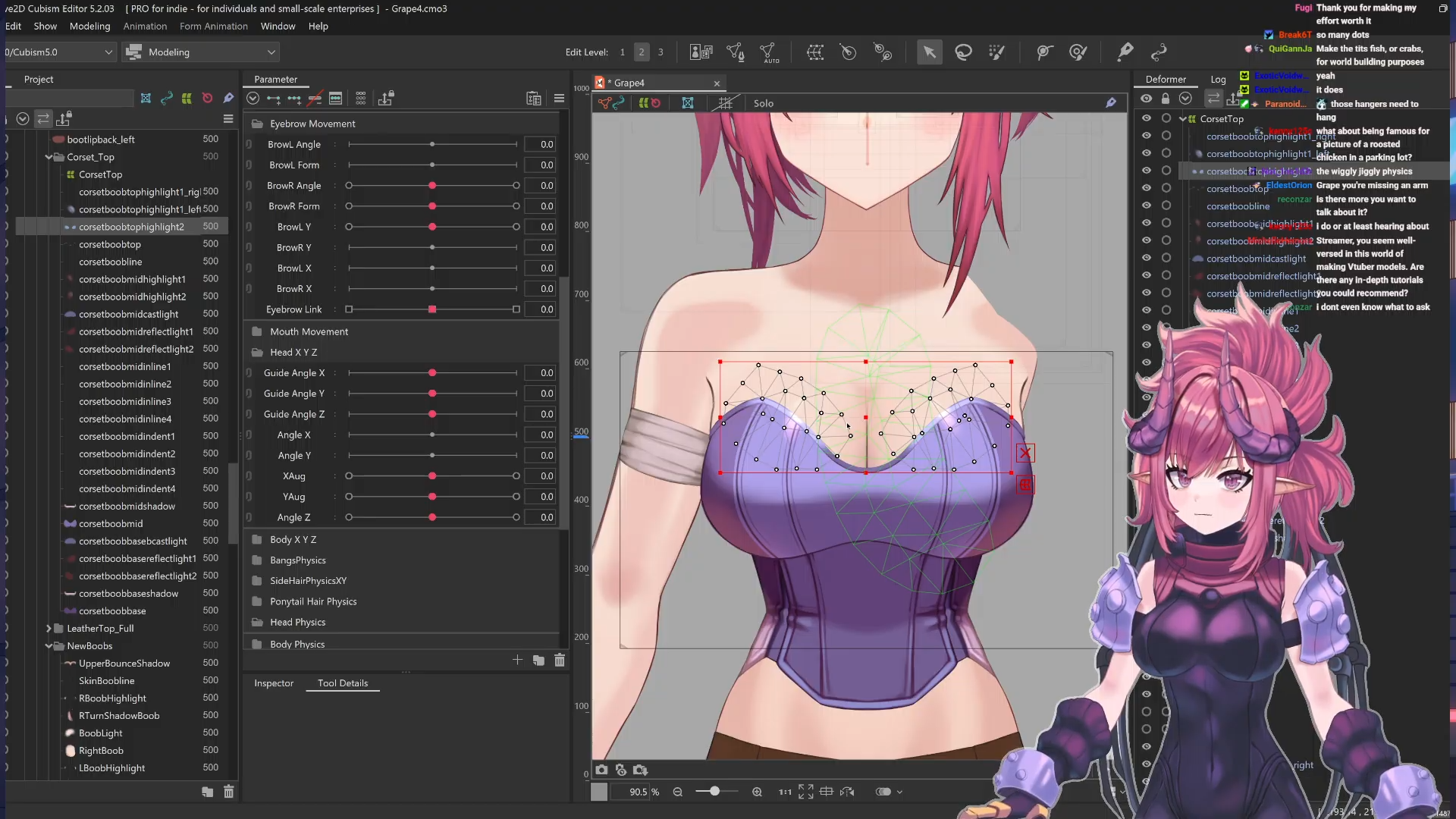1456x819 pixels.
Task: Click the trash icon in Parameter panel
Action: [x=560, y=661]
